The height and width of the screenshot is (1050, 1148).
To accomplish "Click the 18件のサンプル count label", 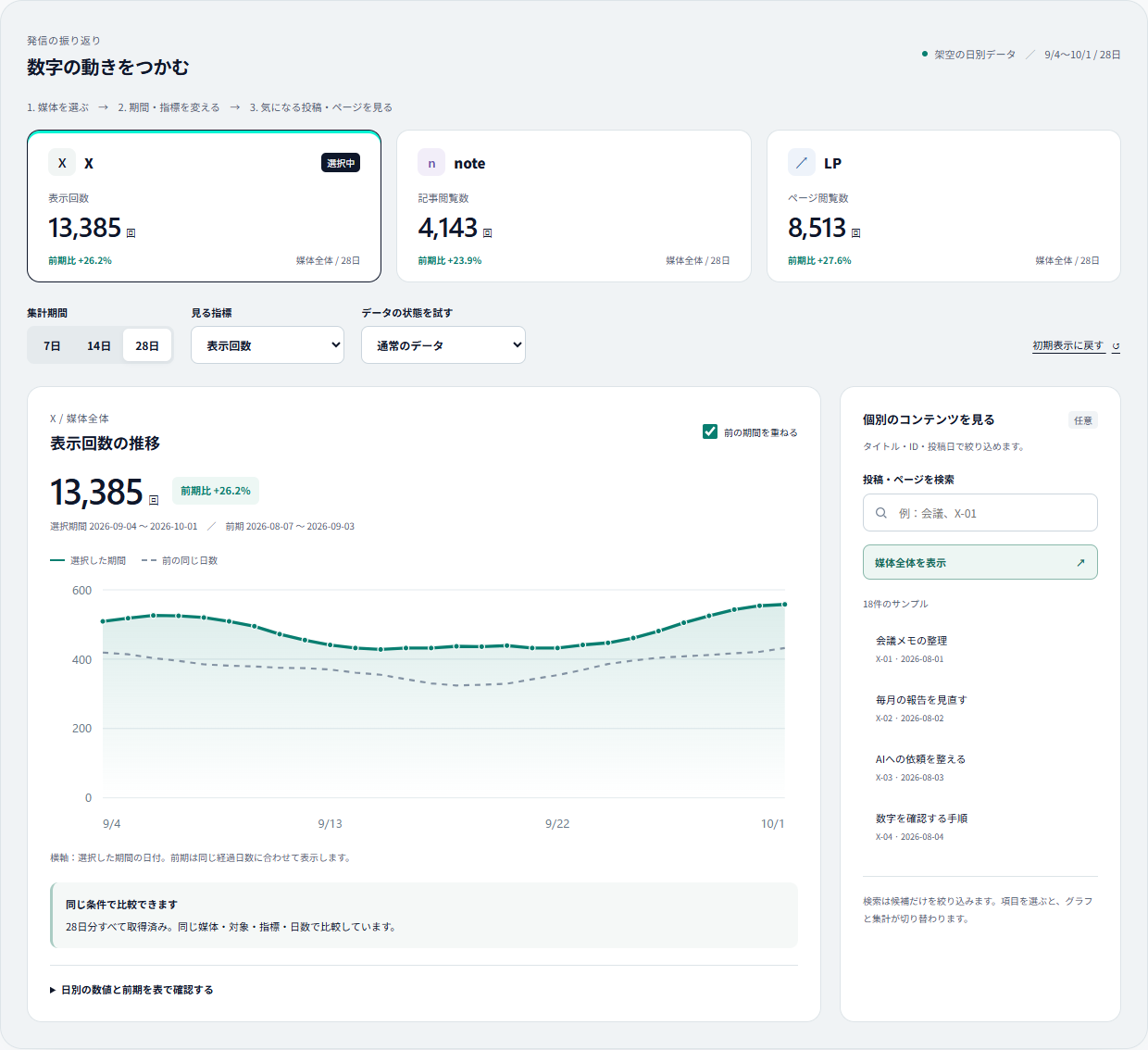I will click(895, 604).
